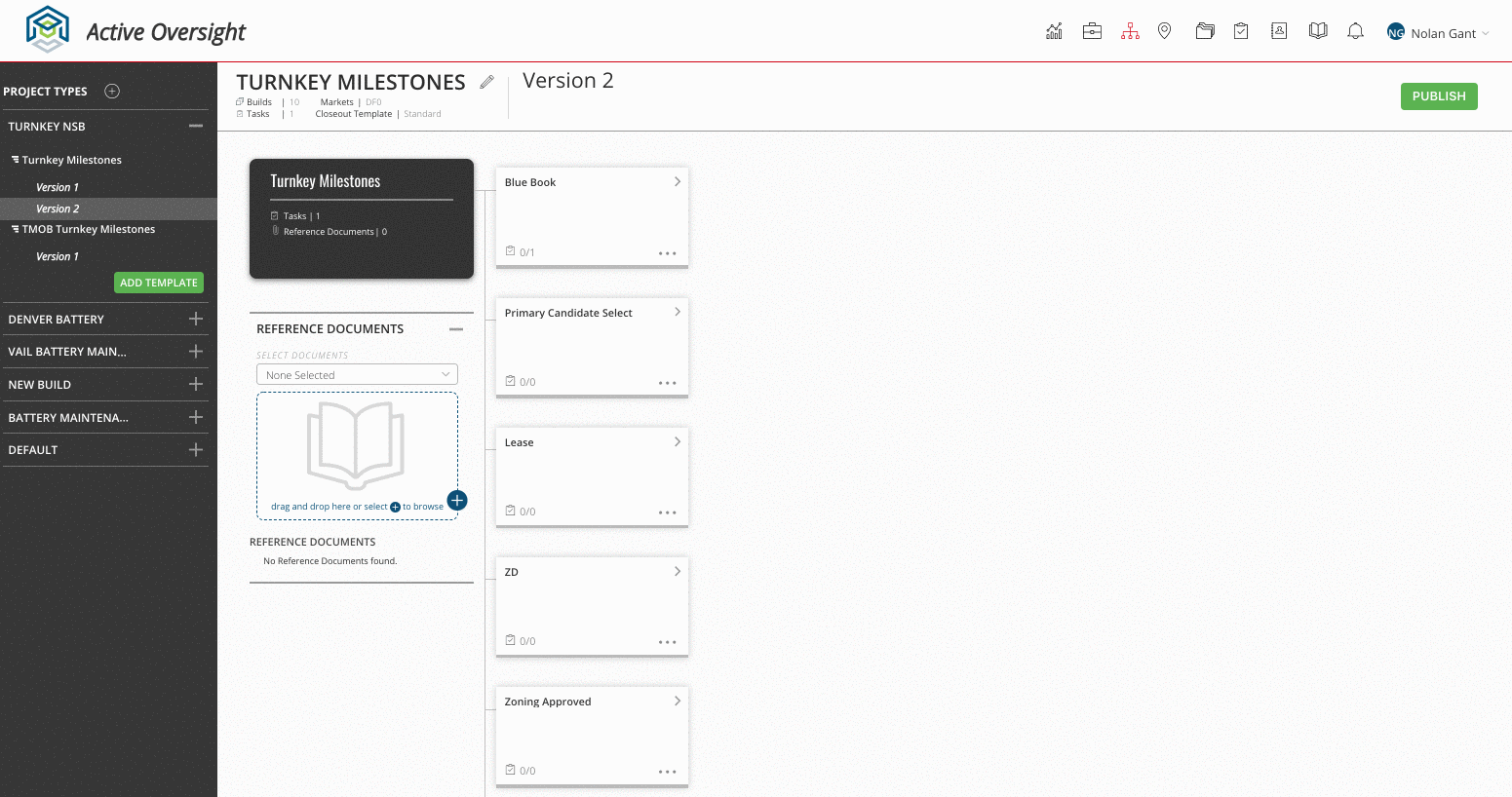Click the Active Oversight logo
This screenshot has height=797, width=1512.
(x=136, y=31)
